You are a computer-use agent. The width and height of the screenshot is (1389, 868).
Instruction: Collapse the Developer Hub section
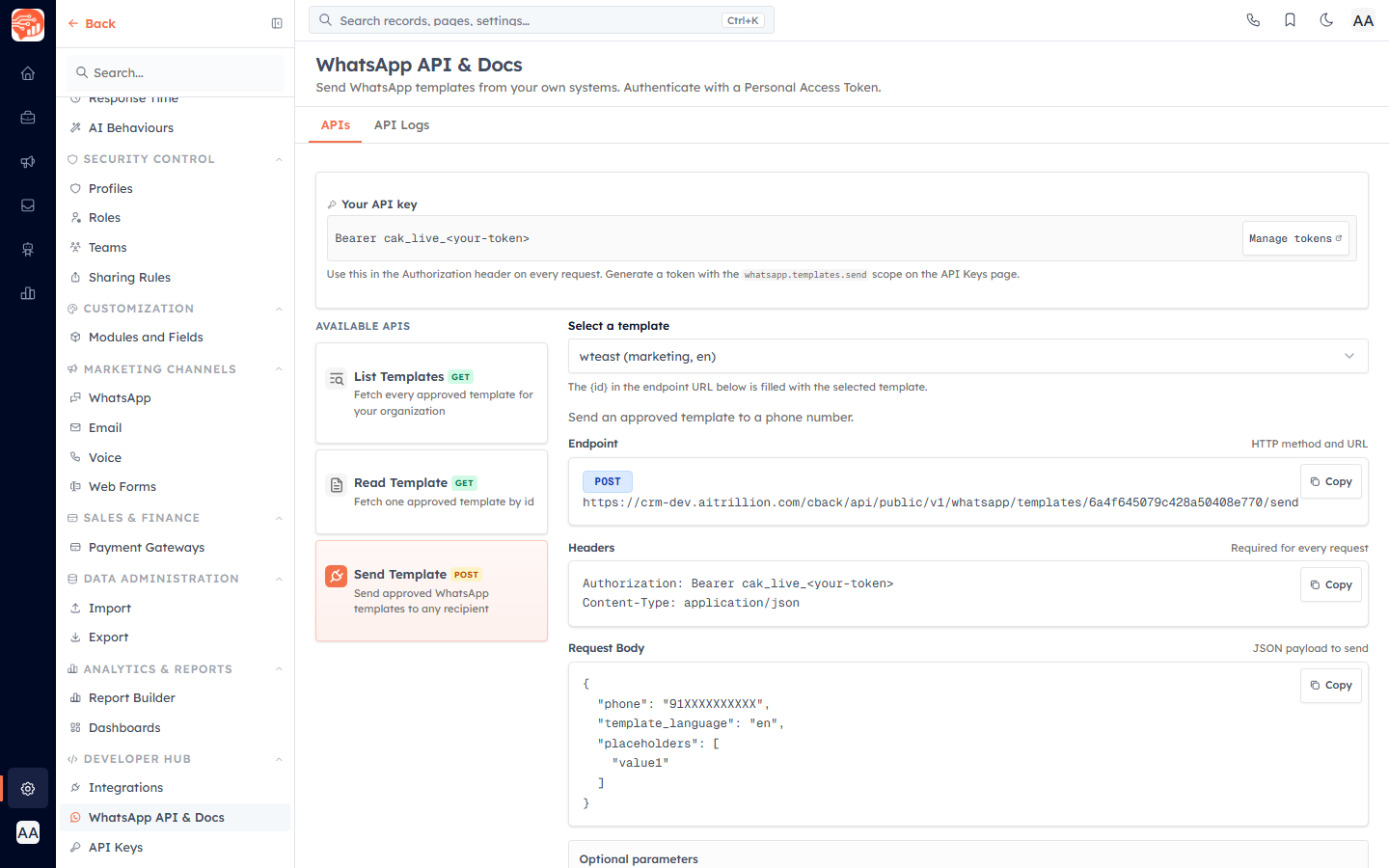279,759
